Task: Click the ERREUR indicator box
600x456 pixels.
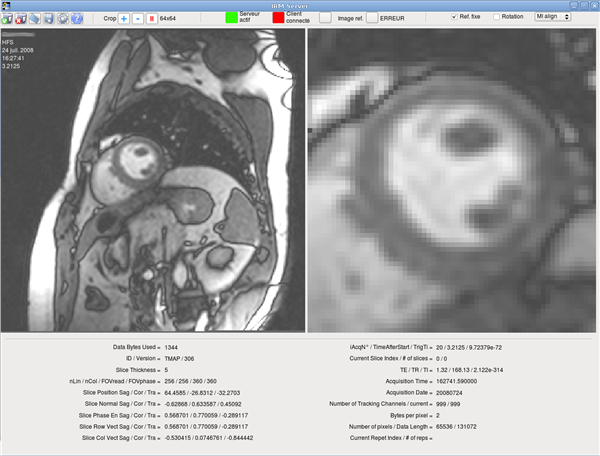Action: pos(372,18)
